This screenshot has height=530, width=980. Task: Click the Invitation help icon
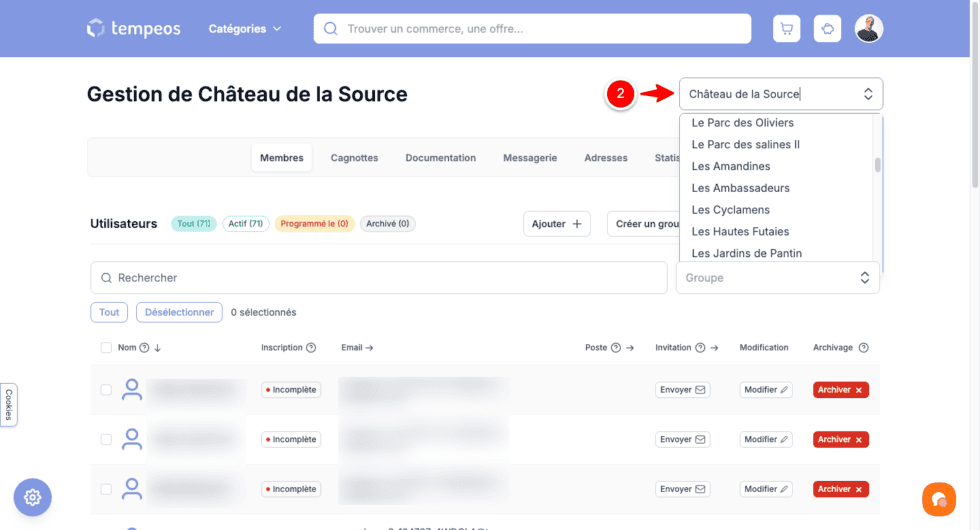point(700,348)
